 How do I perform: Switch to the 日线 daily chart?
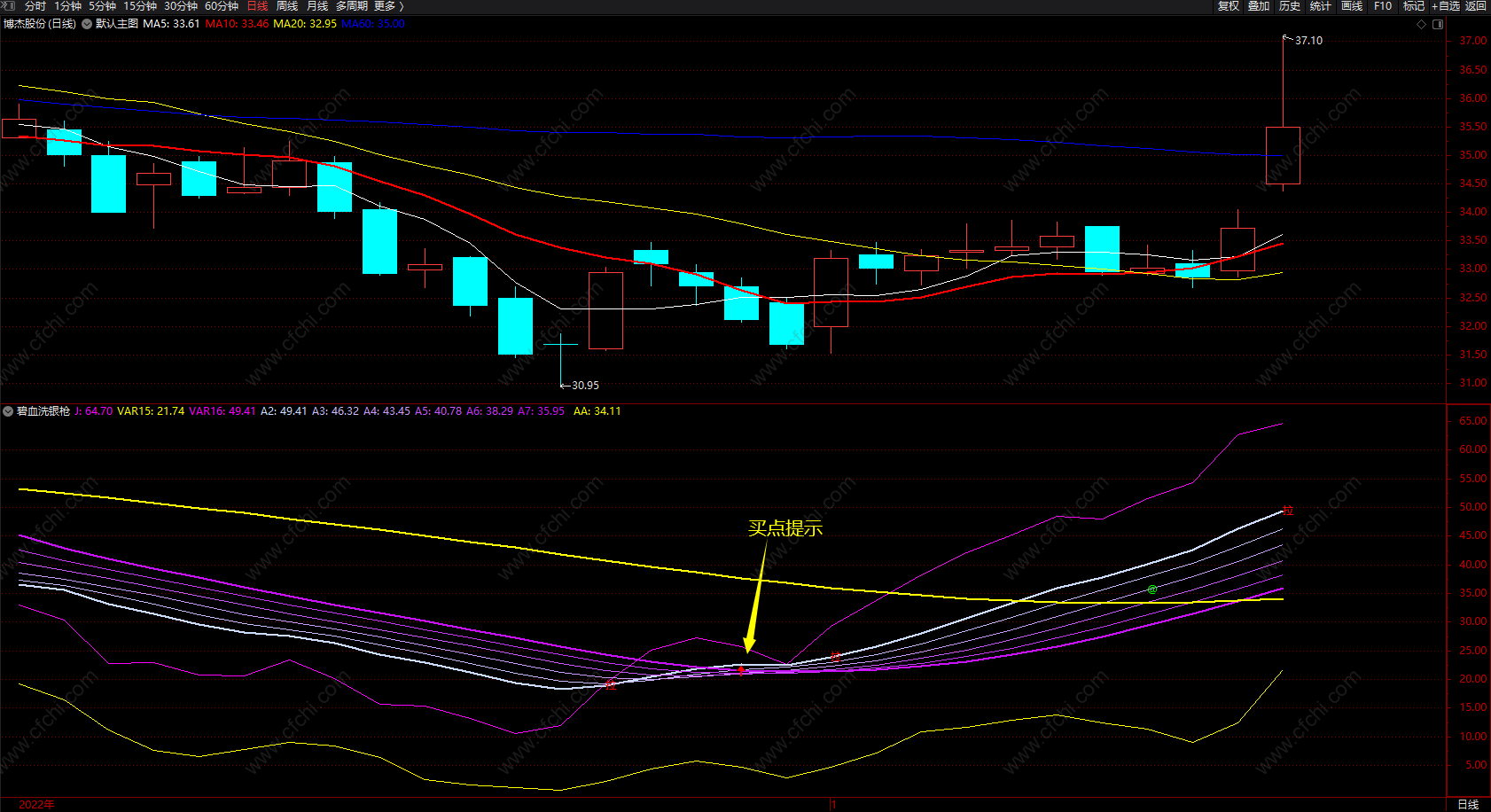[x=258, y=6]
